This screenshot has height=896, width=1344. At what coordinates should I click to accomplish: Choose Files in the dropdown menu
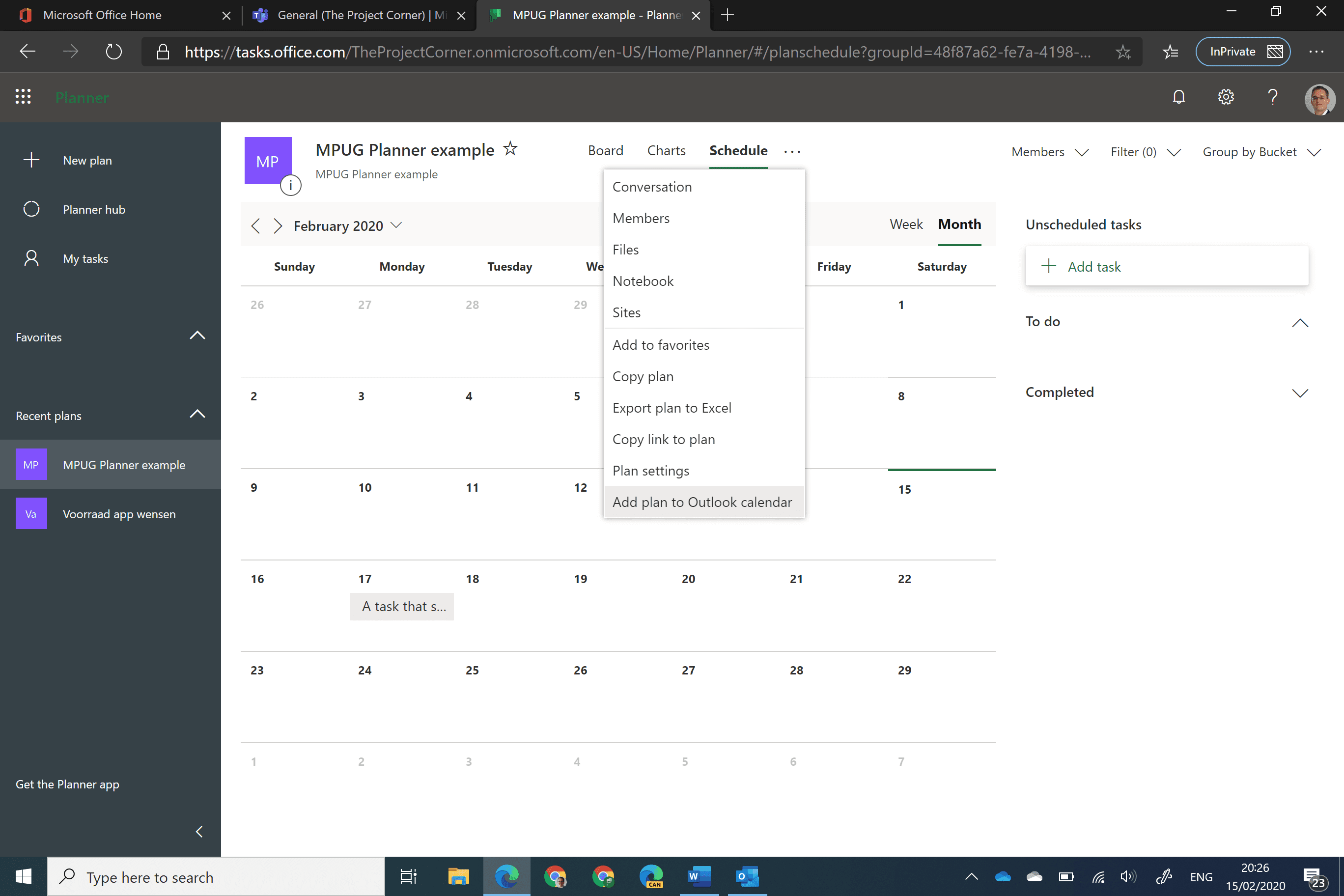coord(704,250)
